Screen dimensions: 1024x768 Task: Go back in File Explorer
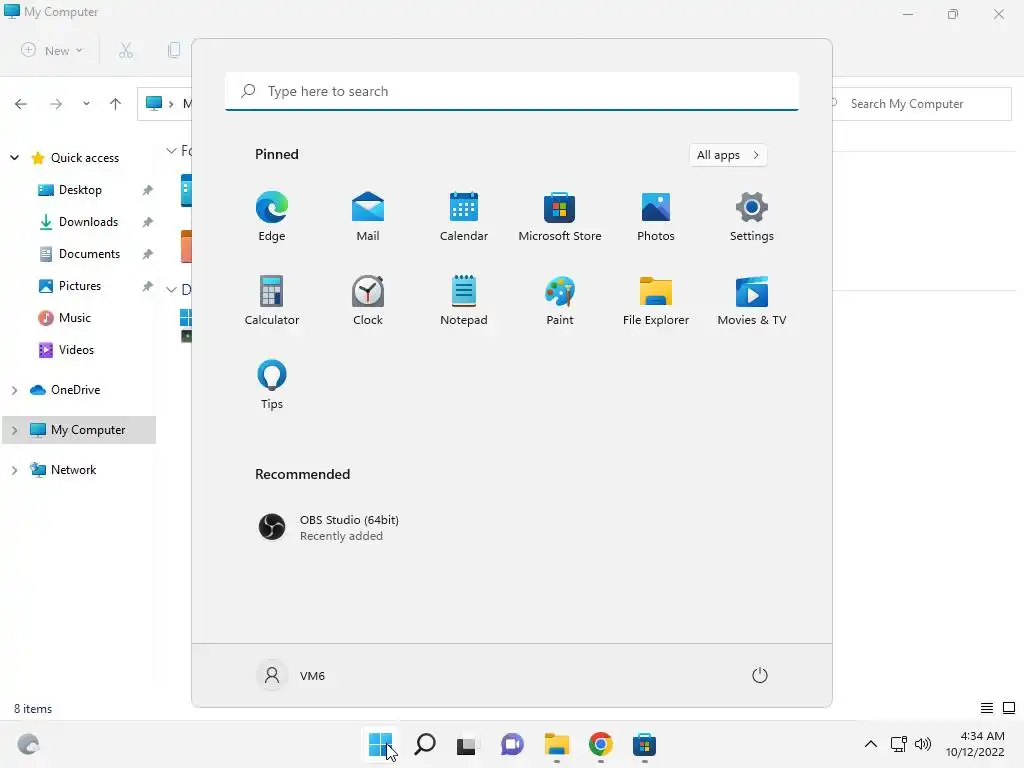point(21,104)
